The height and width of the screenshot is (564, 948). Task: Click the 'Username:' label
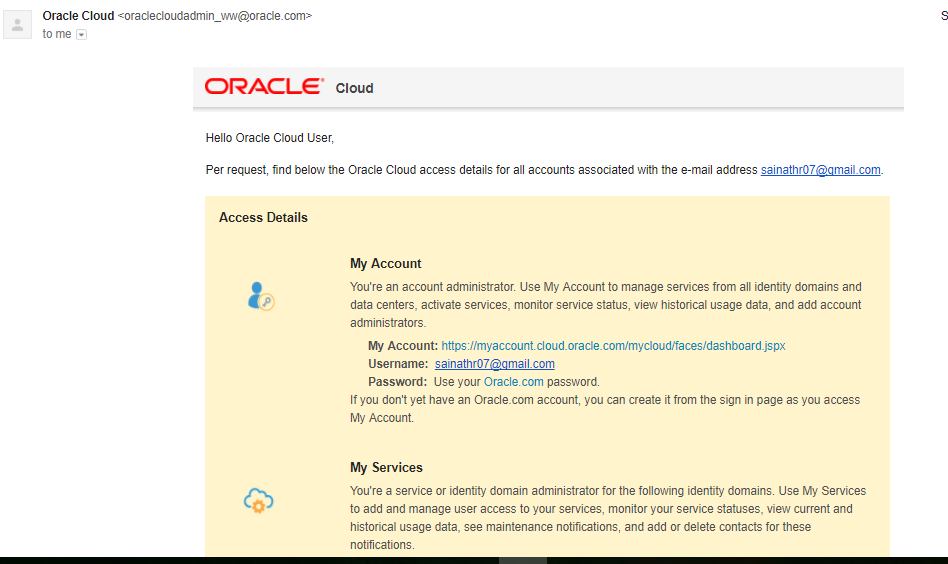pyautogui.click(x=398, y=364)
